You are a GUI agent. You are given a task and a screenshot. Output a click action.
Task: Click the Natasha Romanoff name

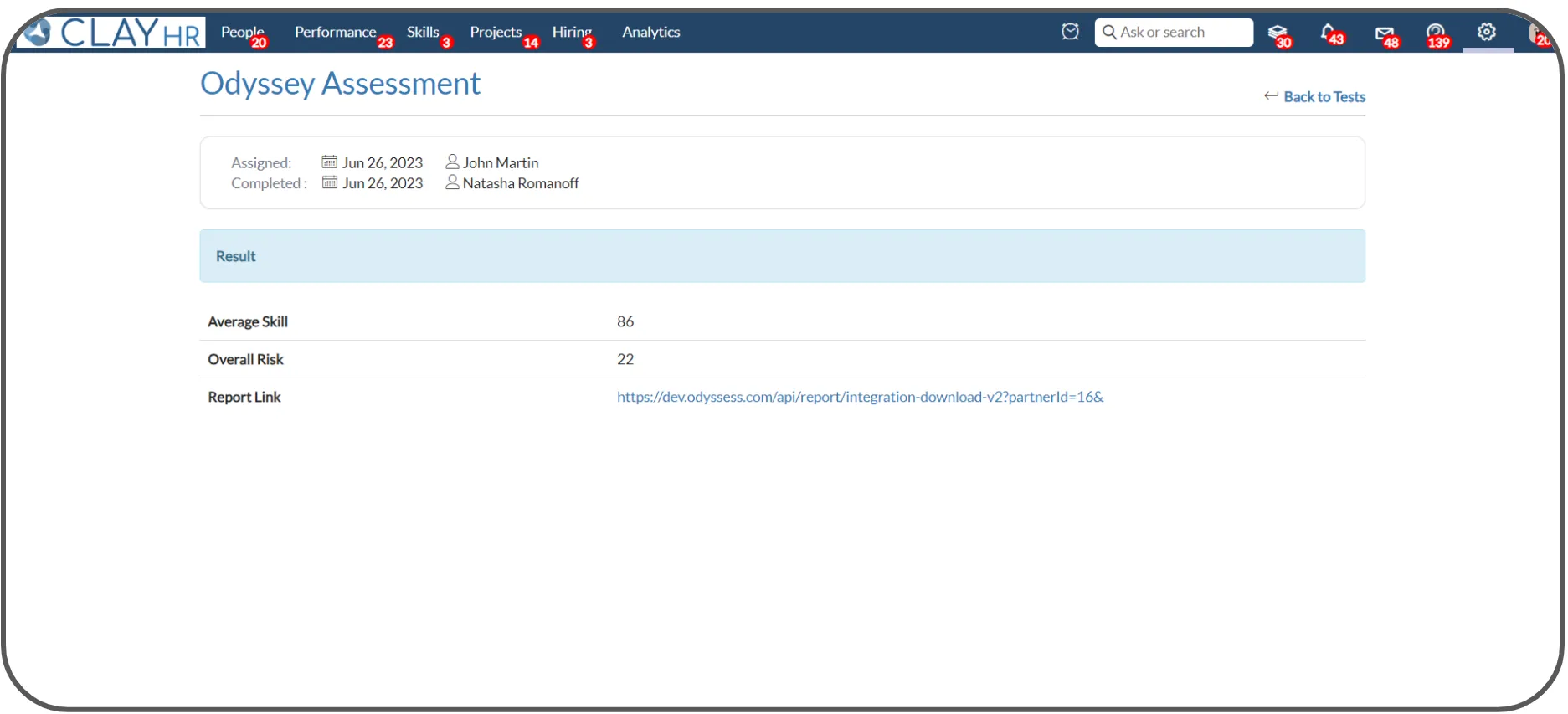(521, 183)
